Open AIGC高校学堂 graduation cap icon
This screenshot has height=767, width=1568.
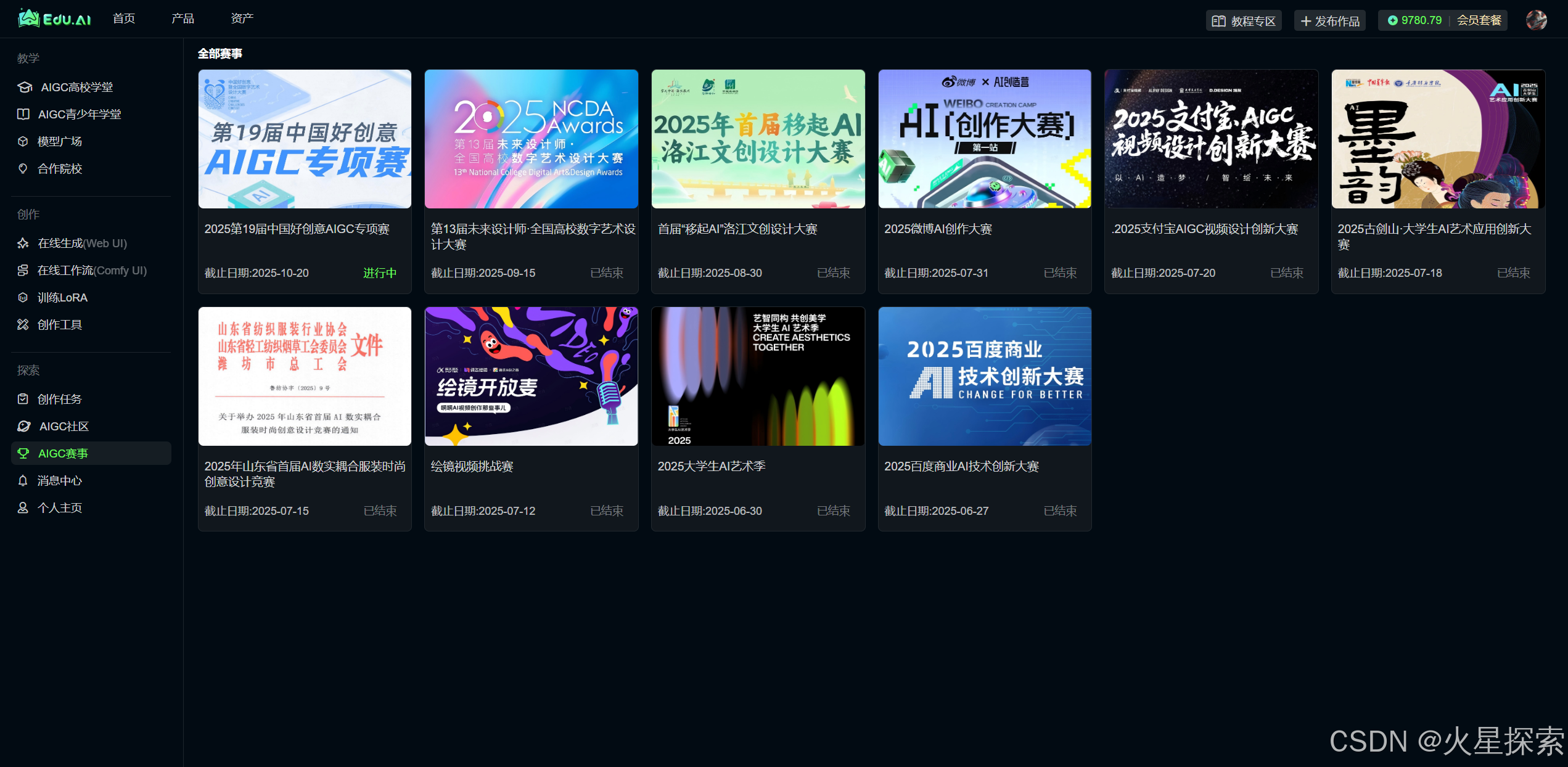[24, 87]
